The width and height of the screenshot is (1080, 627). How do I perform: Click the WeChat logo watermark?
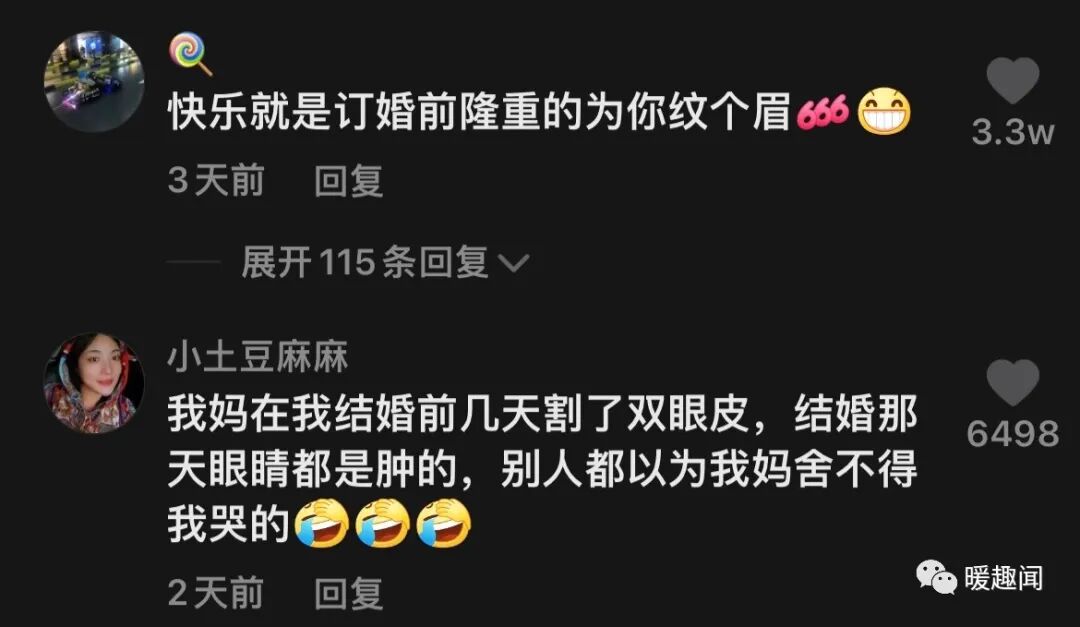(937, 577)
